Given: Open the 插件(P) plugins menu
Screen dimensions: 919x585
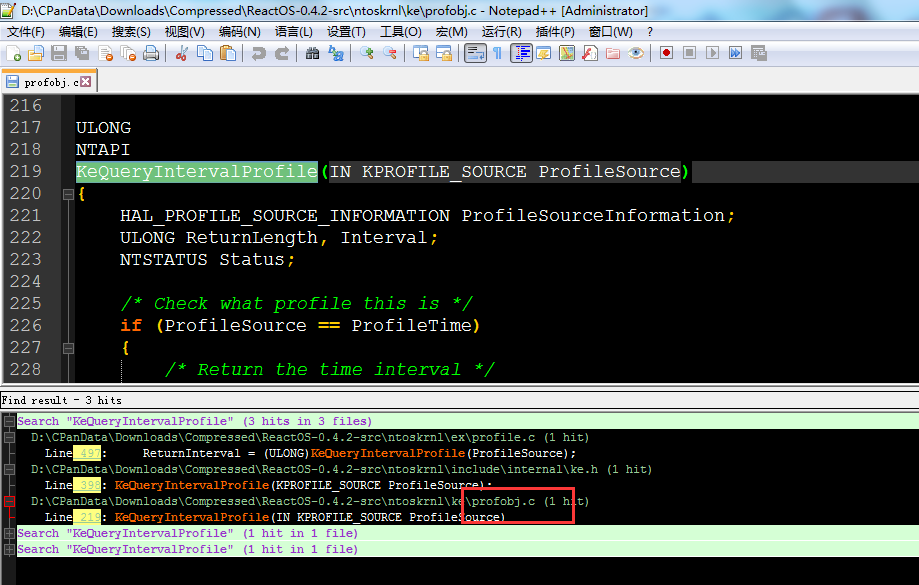Looking at the screenshot, I should coord(555,32).
